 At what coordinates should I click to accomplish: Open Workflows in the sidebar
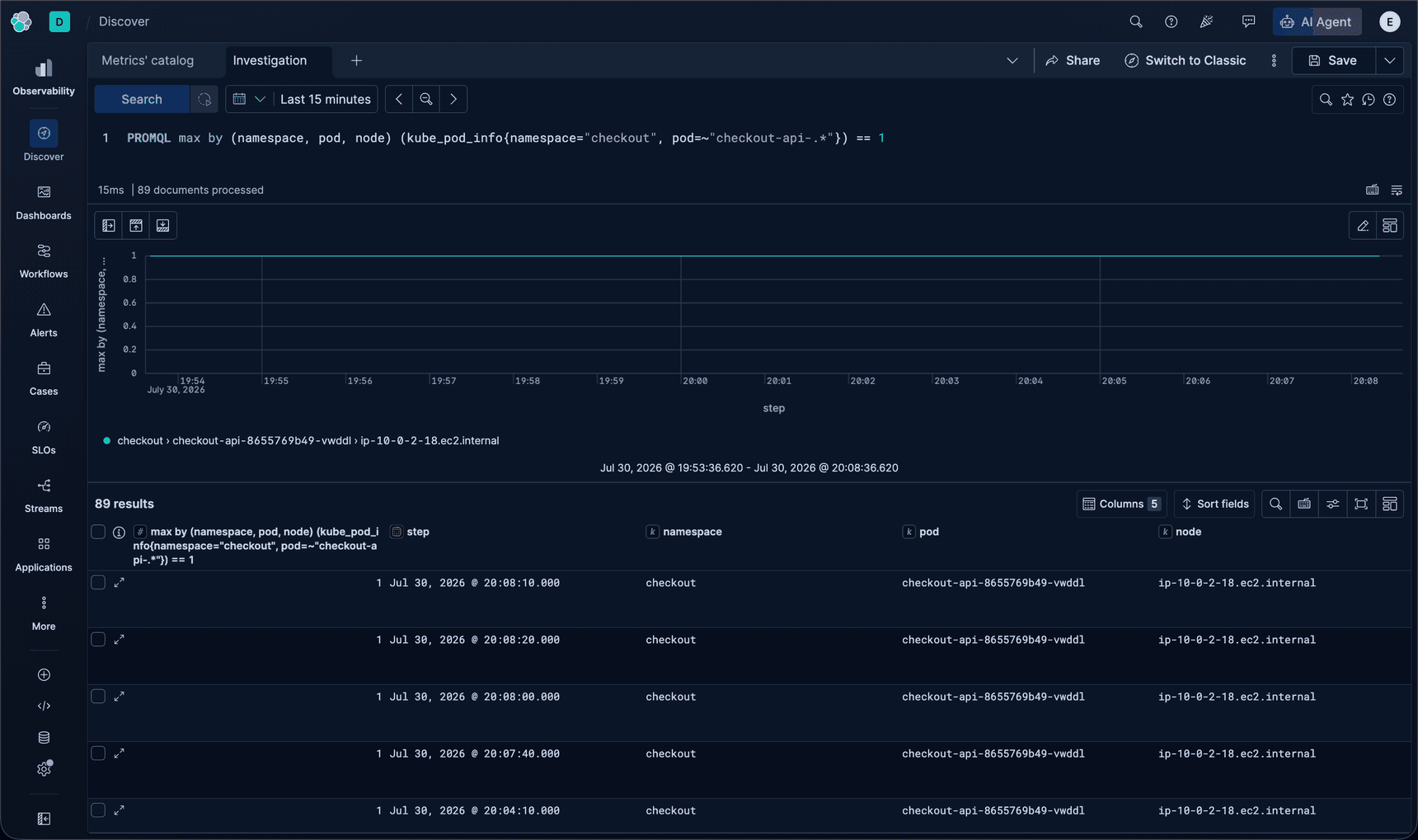click(44, 260)
